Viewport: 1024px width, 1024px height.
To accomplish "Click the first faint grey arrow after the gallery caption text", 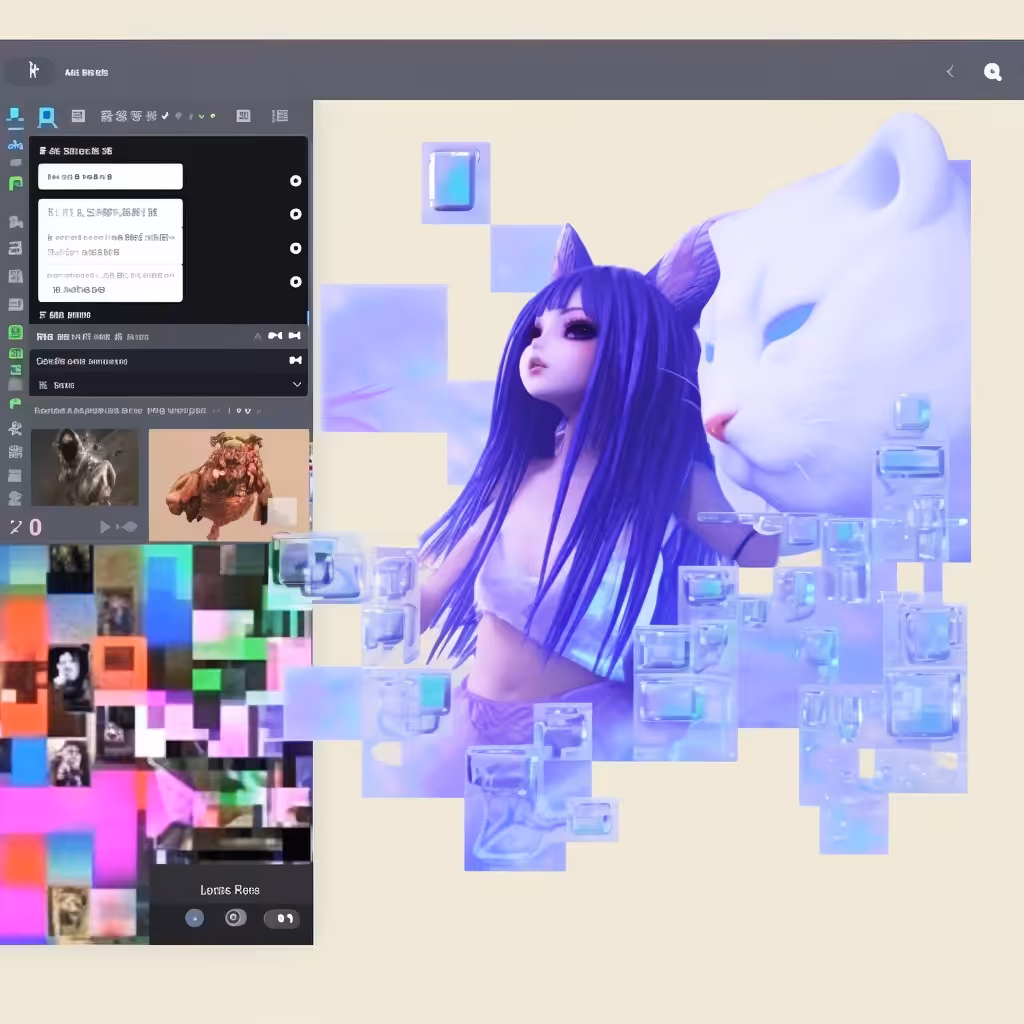I will pyautogui.click(x=216, y=411).
